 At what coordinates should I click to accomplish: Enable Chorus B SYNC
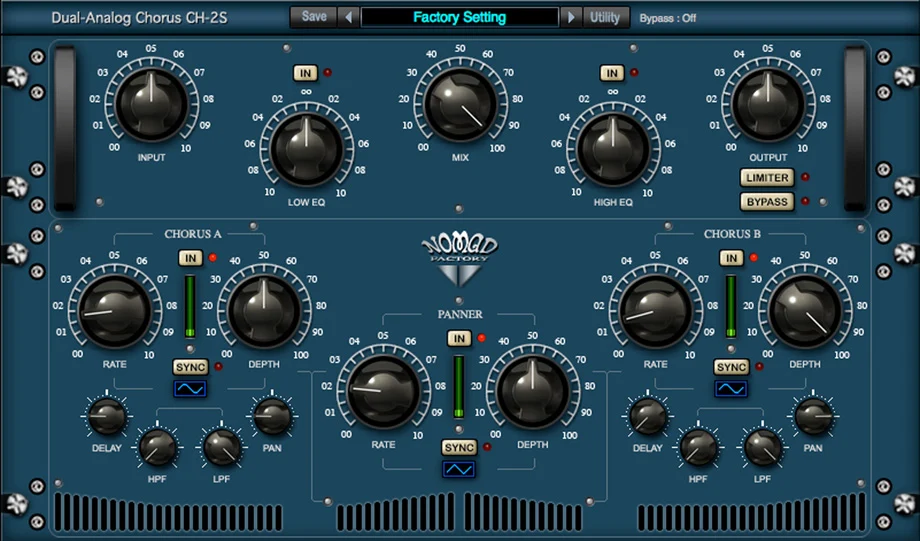click(x=731, y=367)
